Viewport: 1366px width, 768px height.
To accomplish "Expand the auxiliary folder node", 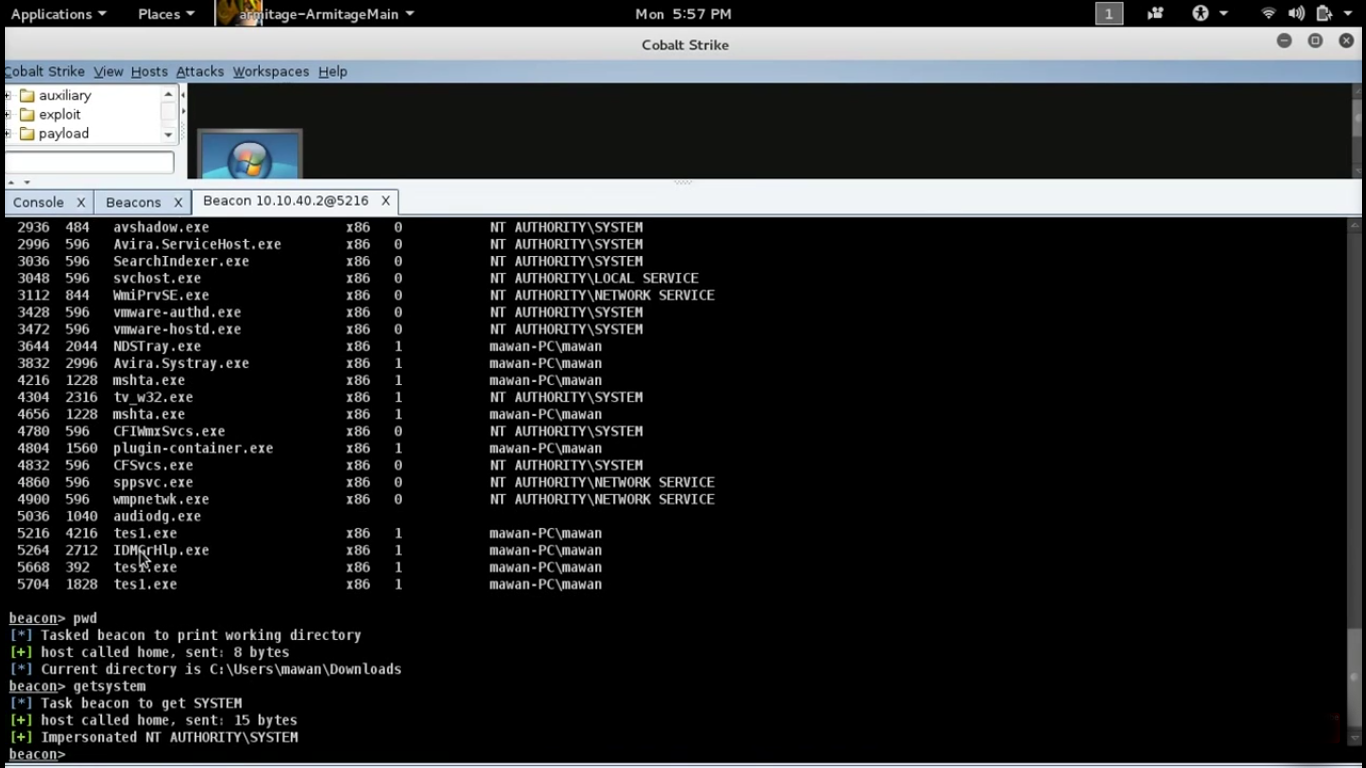I will pos(8,96).
